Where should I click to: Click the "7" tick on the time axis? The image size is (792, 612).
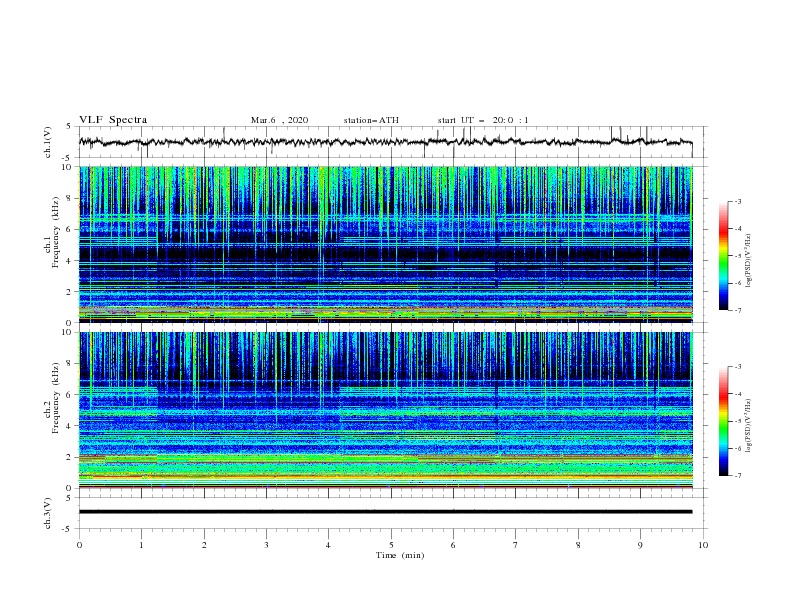click(x=516, y=545)
